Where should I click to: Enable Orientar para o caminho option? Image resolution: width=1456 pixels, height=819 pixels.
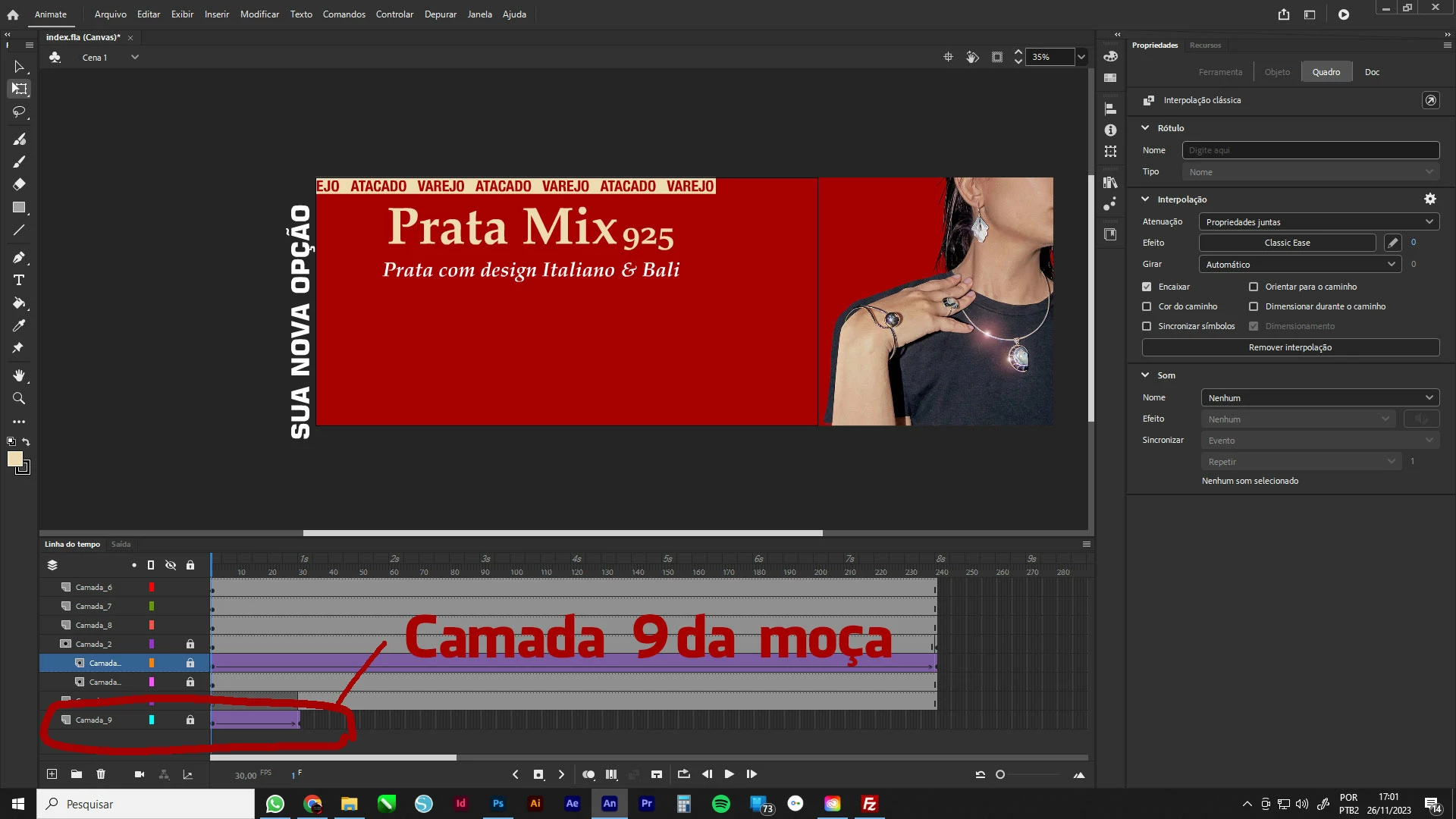click(1254, 287)
